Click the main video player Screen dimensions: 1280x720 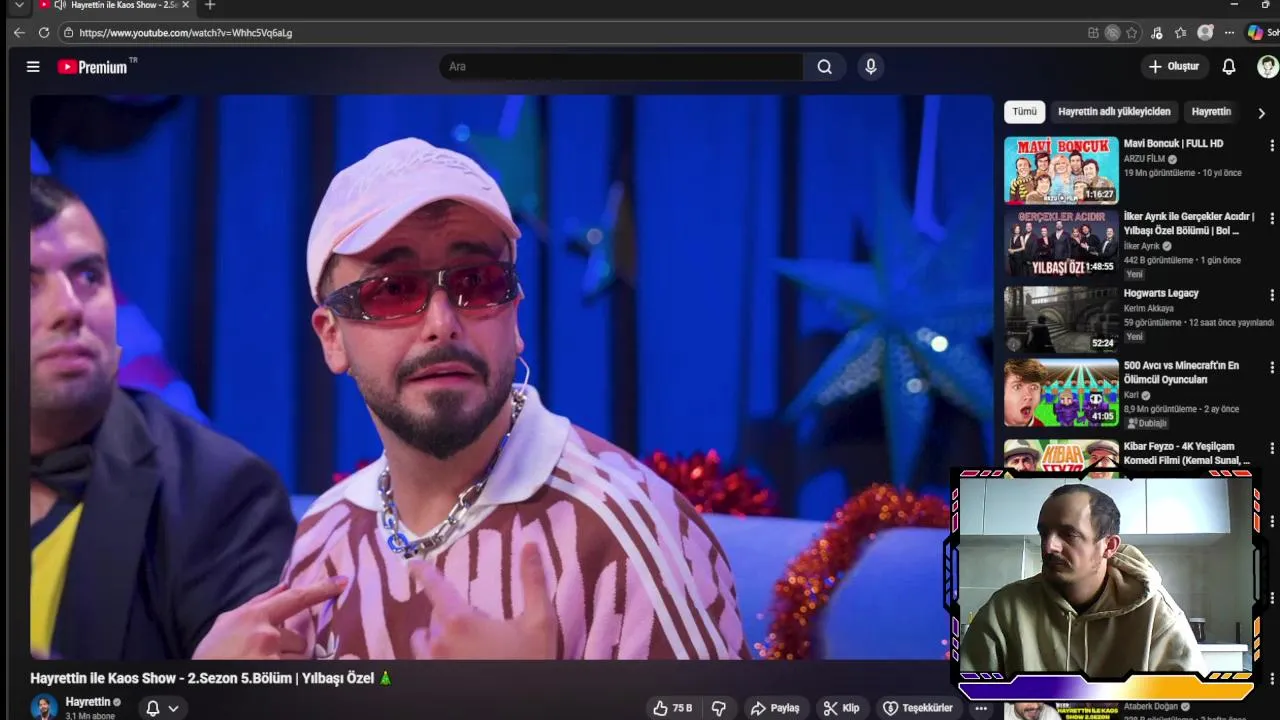(x=511, y=377)
